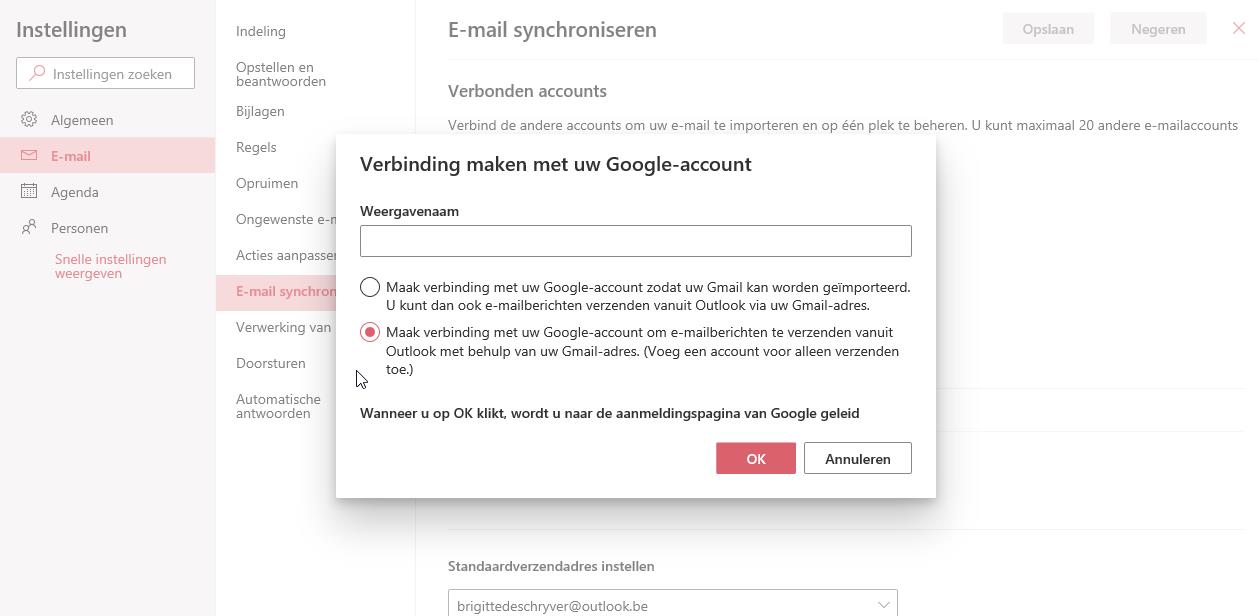Screen dimensions: 1259x616
Task: Click Snelle instellingen weergeven link
Action: pyautogui.click(x=110, y=266)
